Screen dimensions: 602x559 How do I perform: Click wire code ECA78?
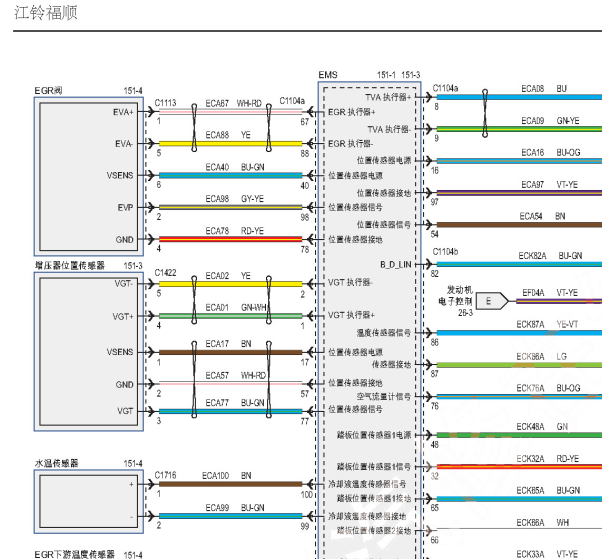[x=217, y=231]
